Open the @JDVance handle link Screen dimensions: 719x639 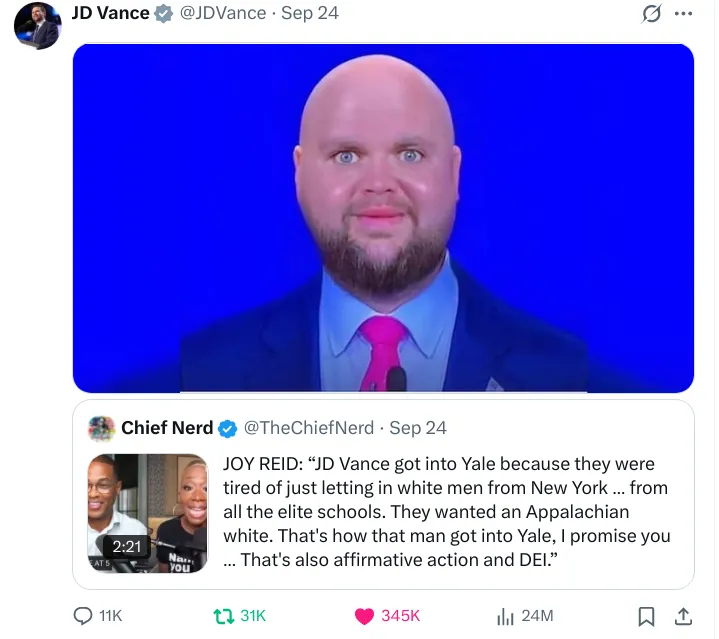(223, 13)
